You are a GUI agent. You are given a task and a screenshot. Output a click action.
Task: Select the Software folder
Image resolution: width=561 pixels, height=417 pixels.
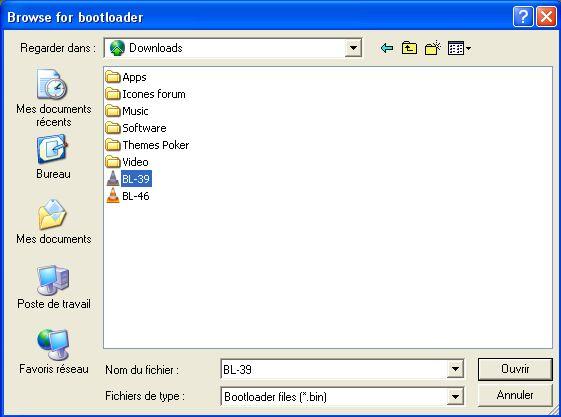[x=136, y=128]
